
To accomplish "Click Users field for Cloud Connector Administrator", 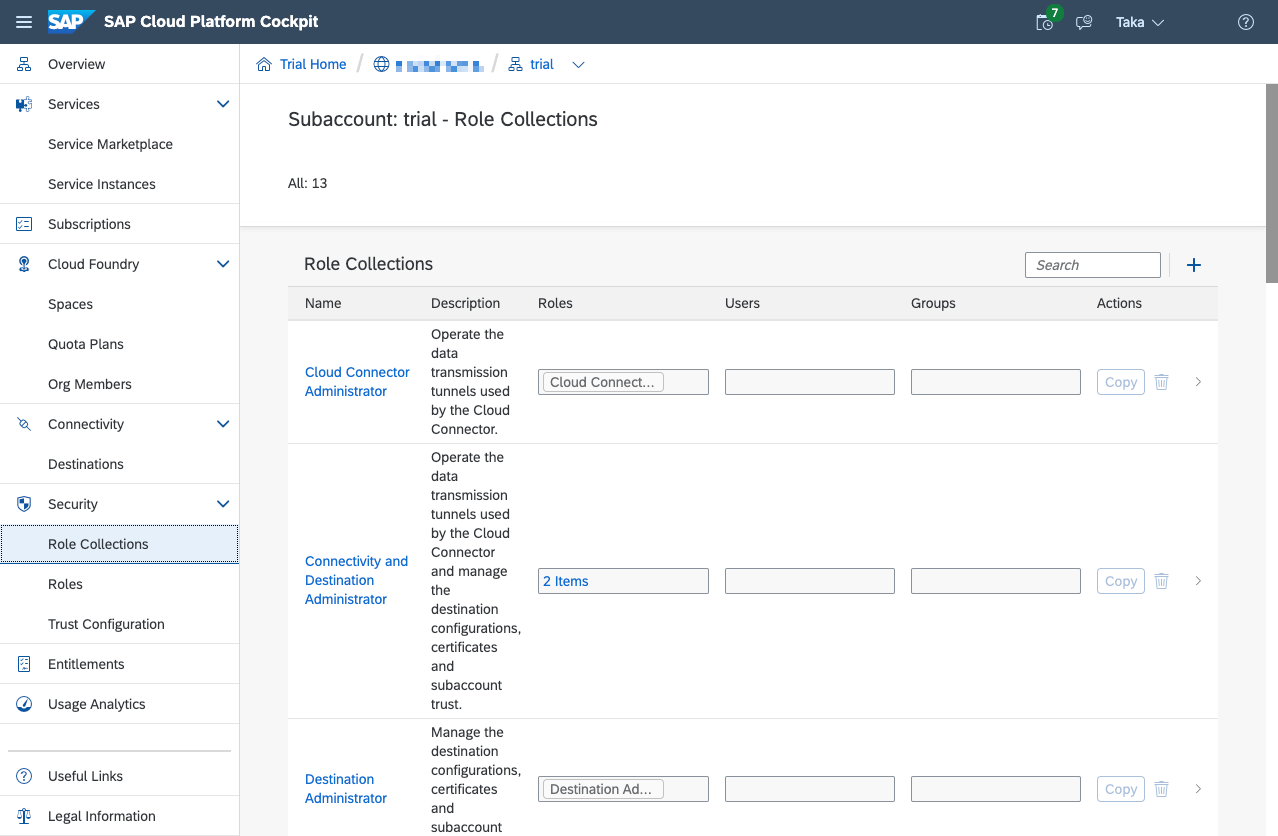I will tap(809, 382).
